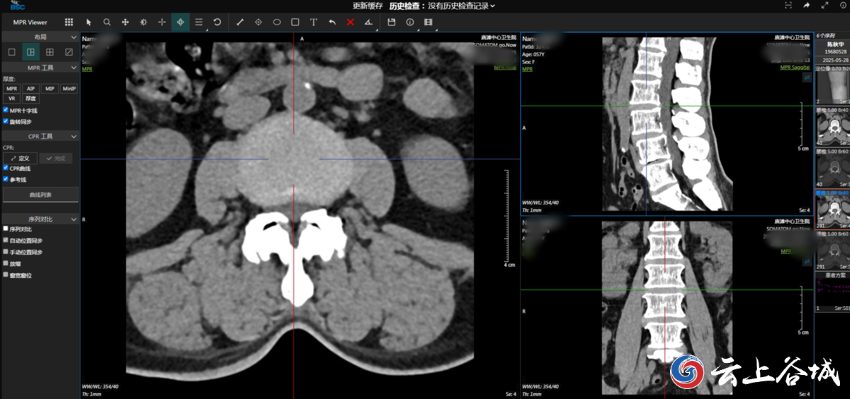Click the MinIP thickness mode button
The image size is (850, 399).
click(x=68, y=88)
